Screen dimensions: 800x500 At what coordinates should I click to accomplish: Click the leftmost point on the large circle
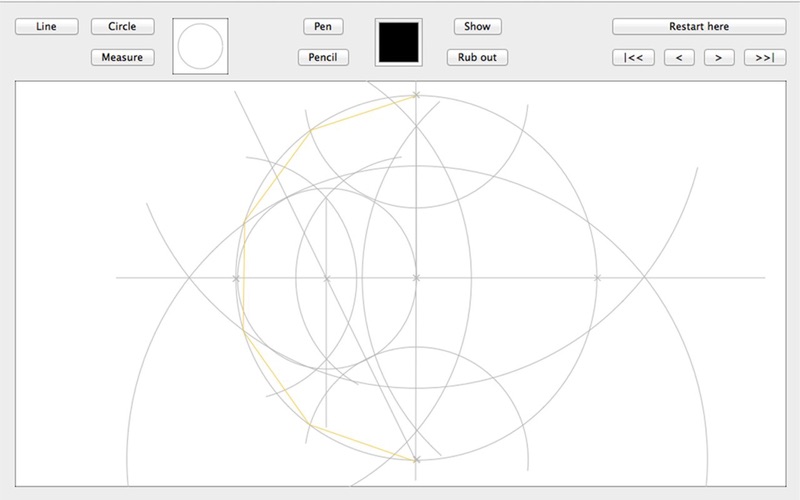tap(236, 279)
